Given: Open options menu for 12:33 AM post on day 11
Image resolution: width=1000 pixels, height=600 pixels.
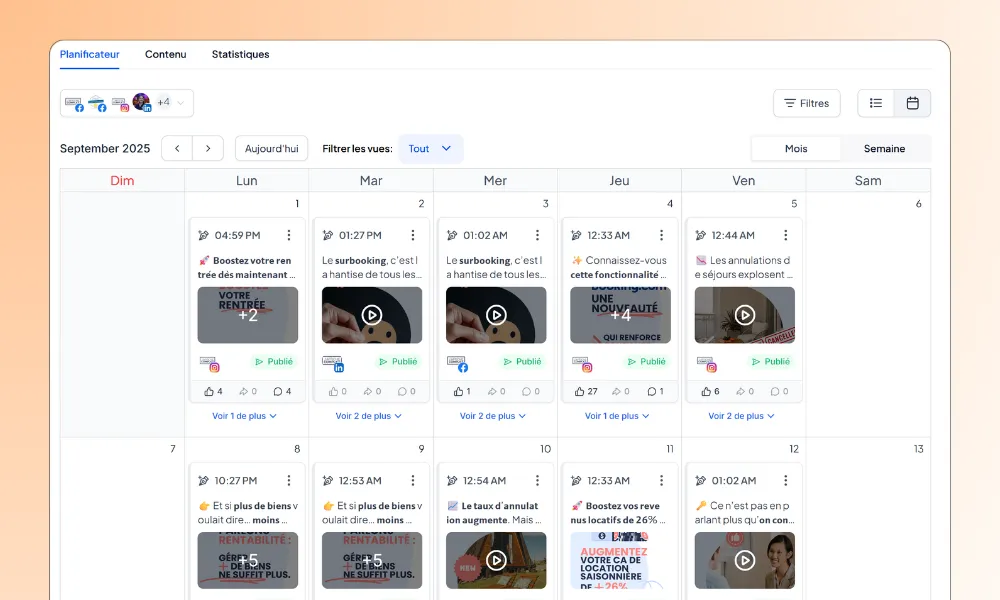Looking at the screenshot, I should (x=661, y=480).
